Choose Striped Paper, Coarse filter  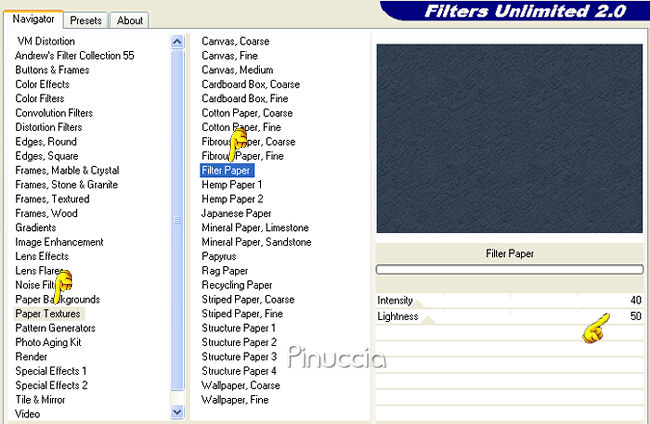[x=248, y=299]
